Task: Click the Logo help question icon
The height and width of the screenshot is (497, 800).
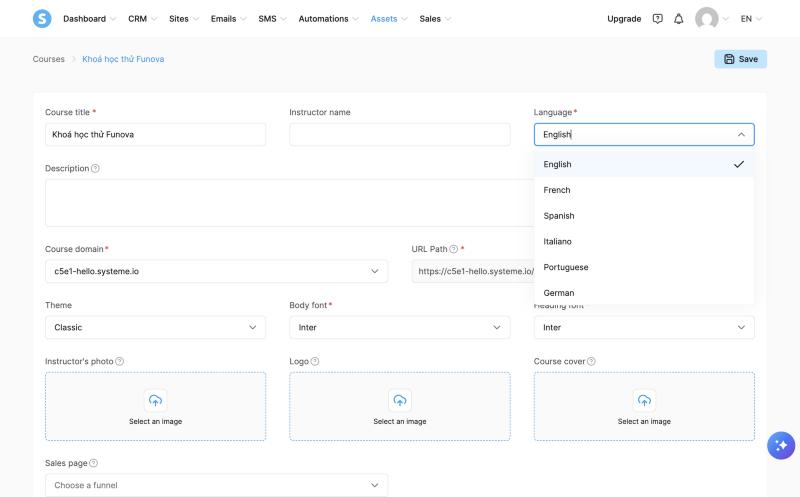Action: coord(315,361)
